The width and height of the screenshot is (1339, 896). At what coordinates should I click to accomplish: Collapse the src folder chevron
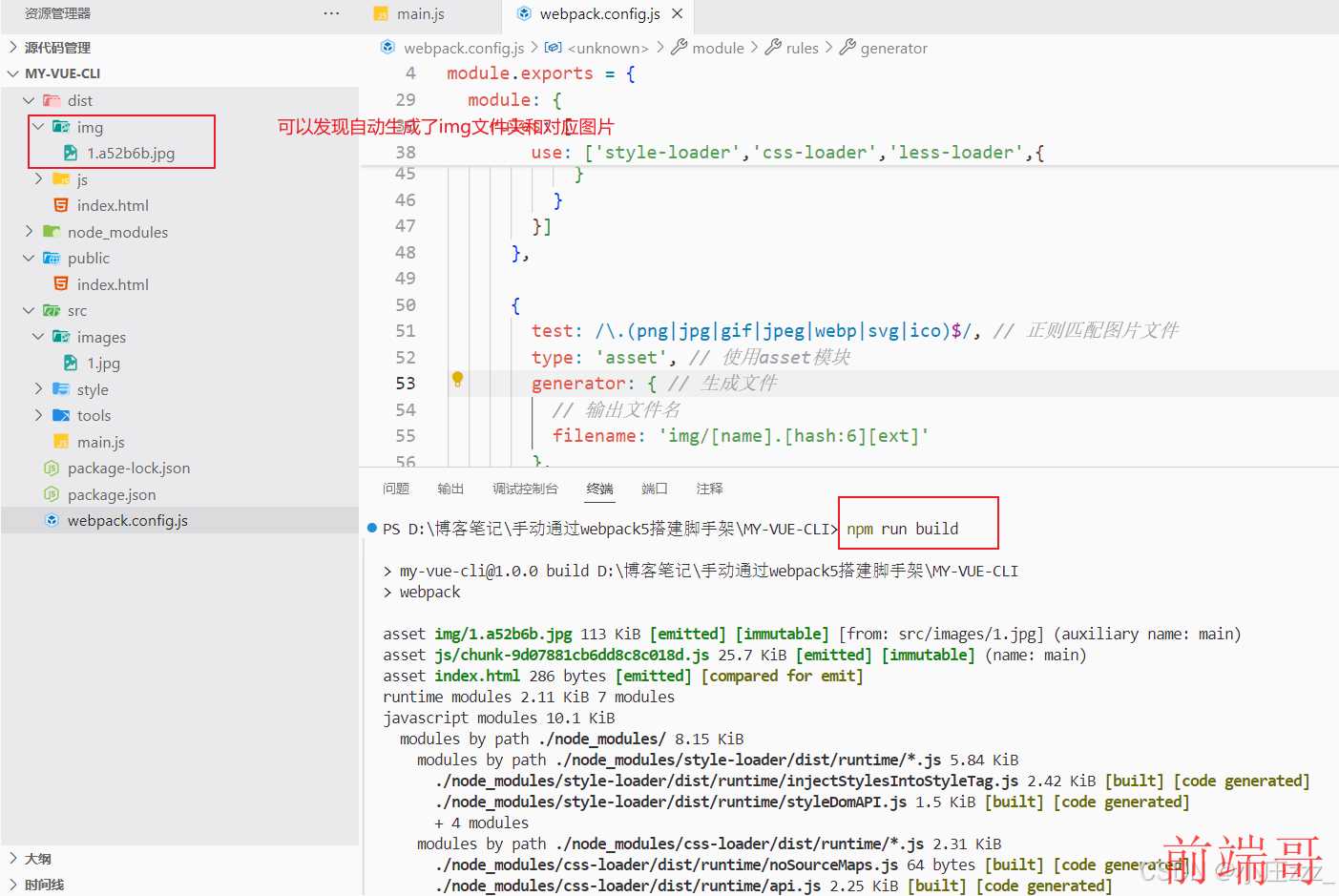click(x=29, y=310)
